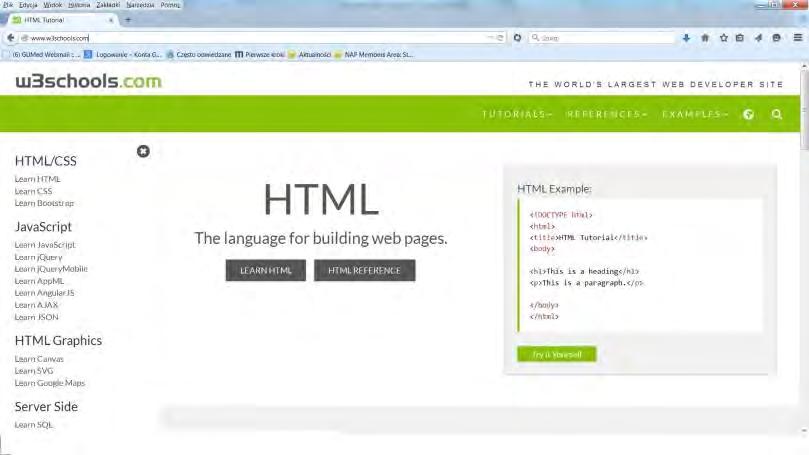This screenshot has width=809, height=455.
Task: Open the Pierwsze kroki bookmark
Action: tap(260, 54)
